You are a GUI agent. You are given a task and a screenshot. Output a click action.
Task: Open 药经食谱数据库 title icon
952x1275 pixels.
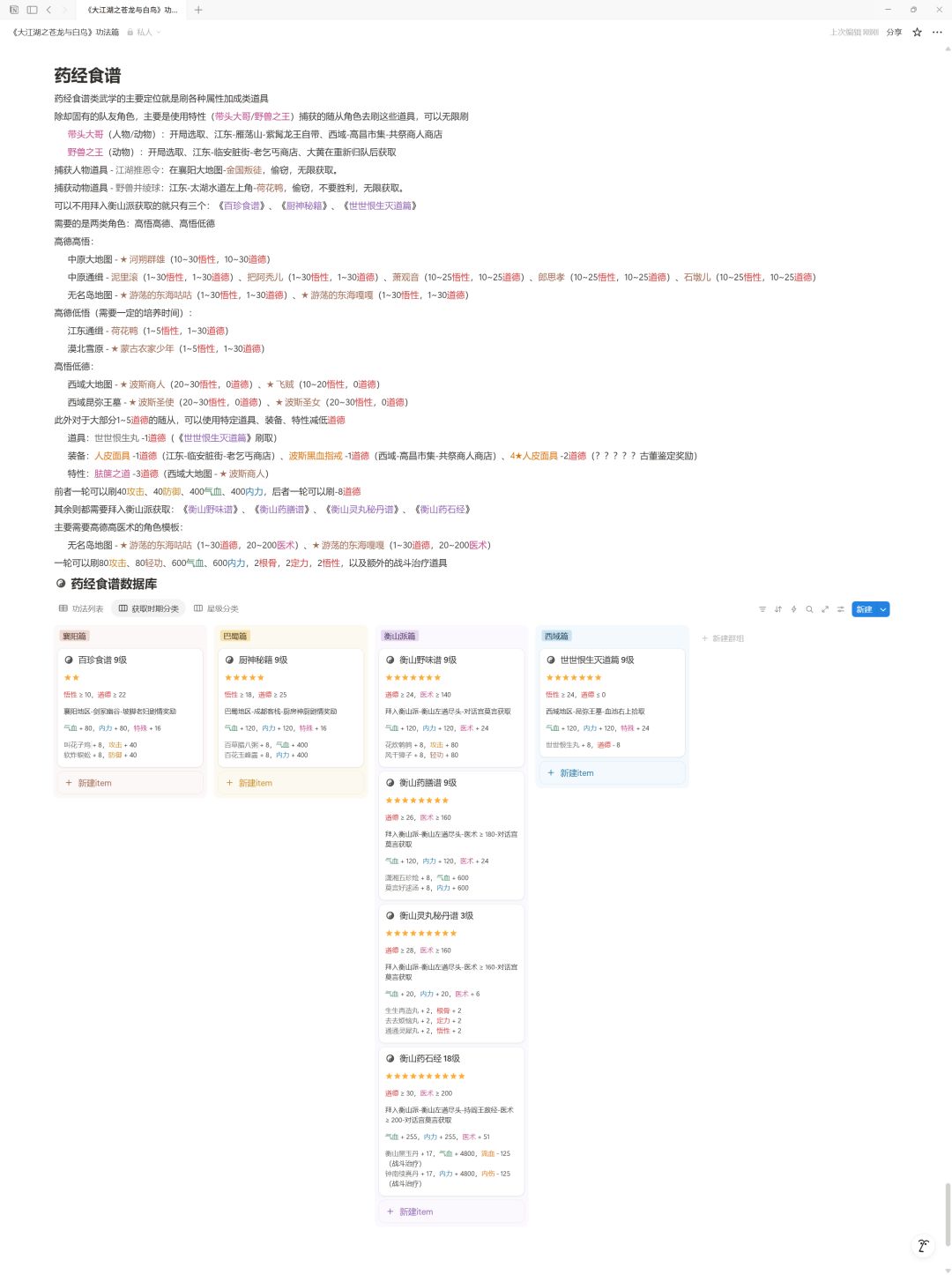click(61, 584)
